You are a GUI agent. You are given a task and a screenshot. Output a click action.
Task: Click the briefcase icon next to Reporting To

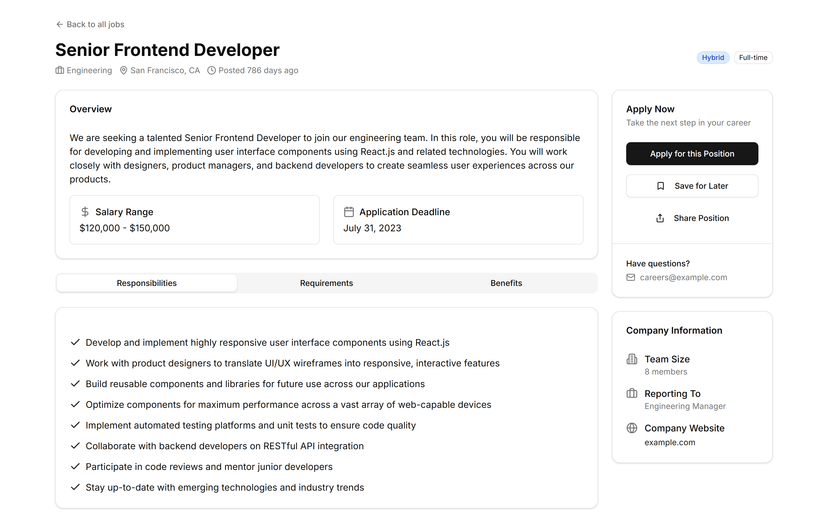coord(632,393)
